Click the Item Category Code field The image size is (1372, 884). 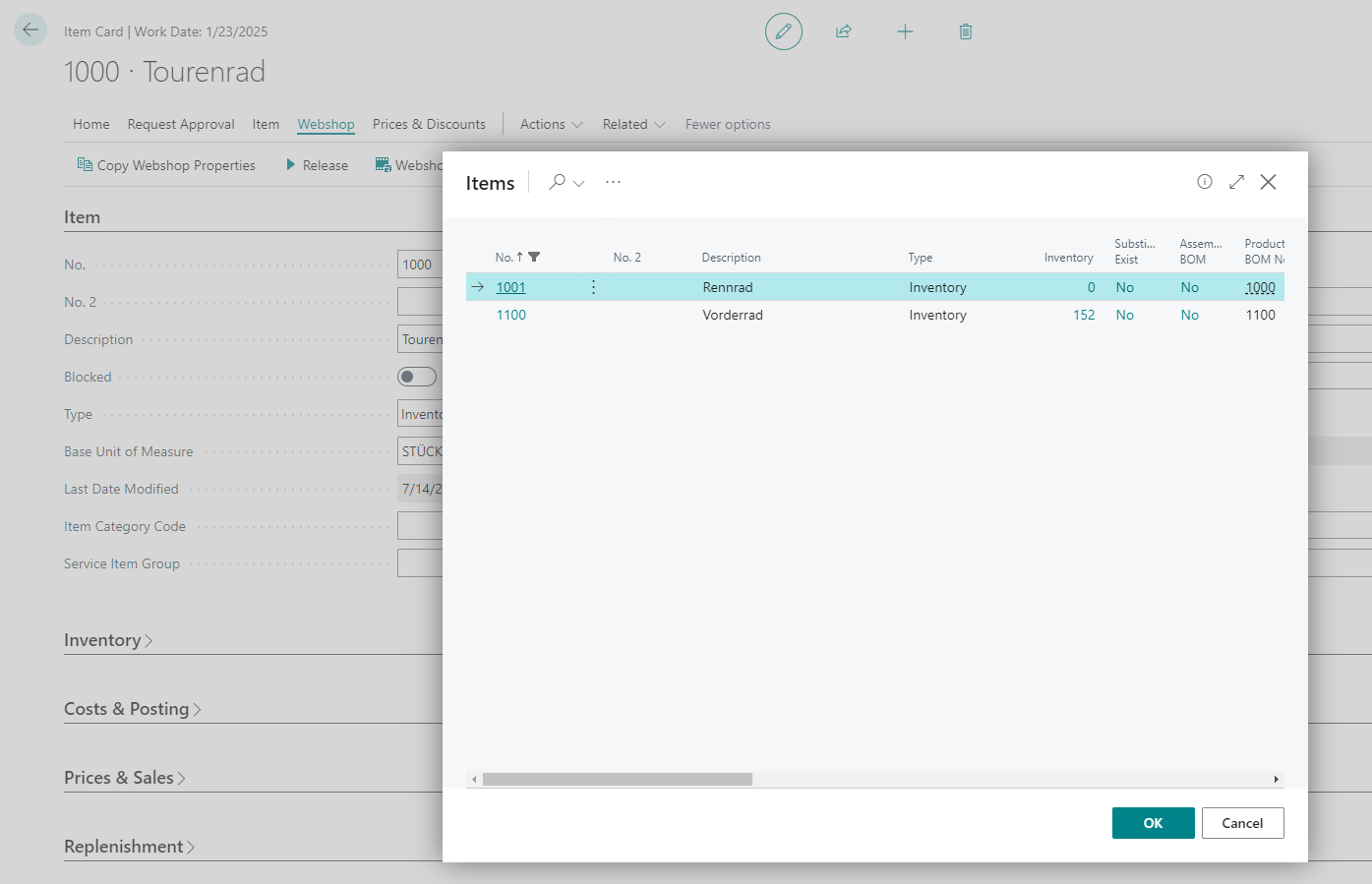point(420,526)
